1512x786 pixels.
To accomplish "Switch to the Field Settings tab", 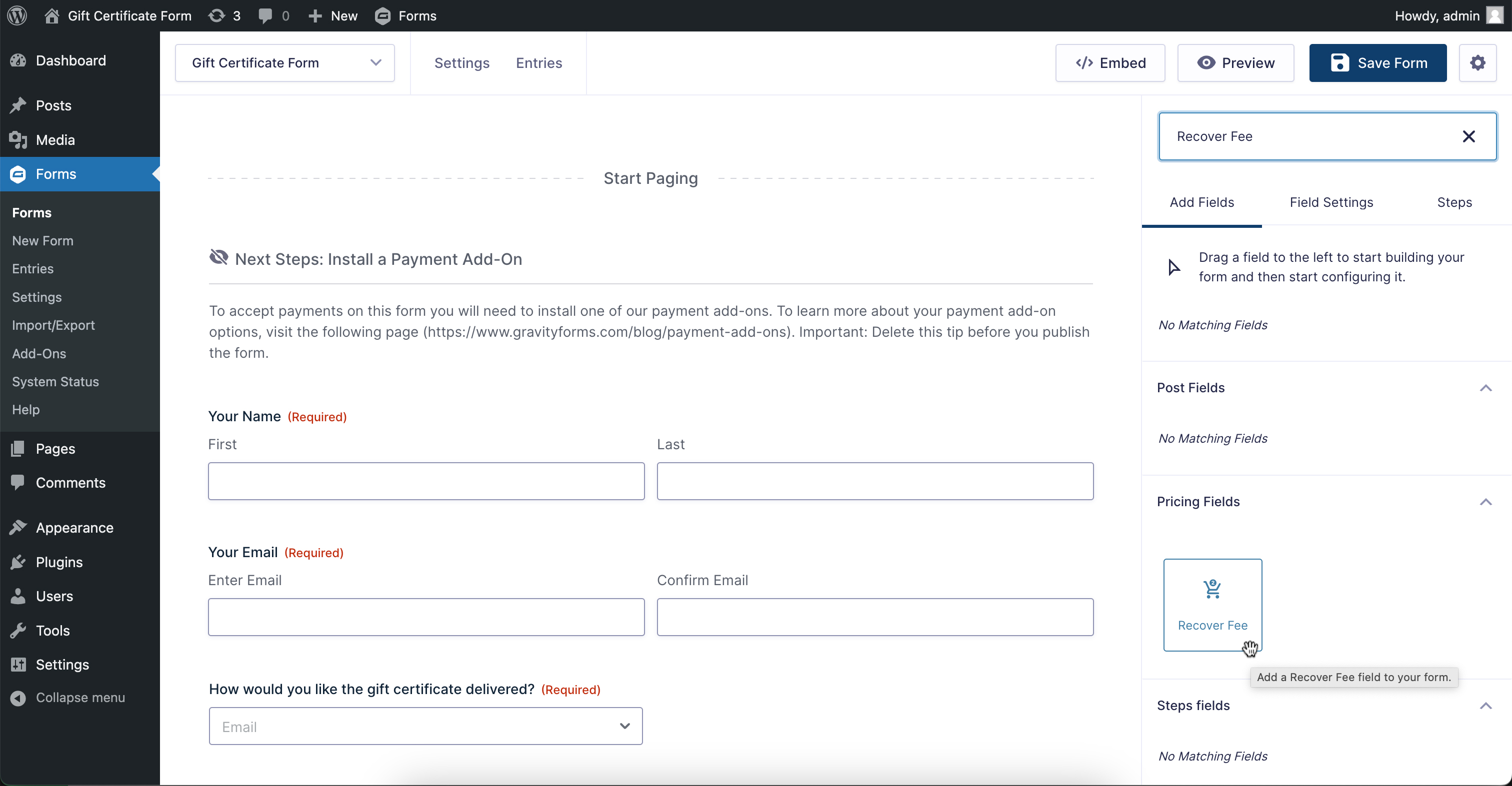I will coord(1331,202).
